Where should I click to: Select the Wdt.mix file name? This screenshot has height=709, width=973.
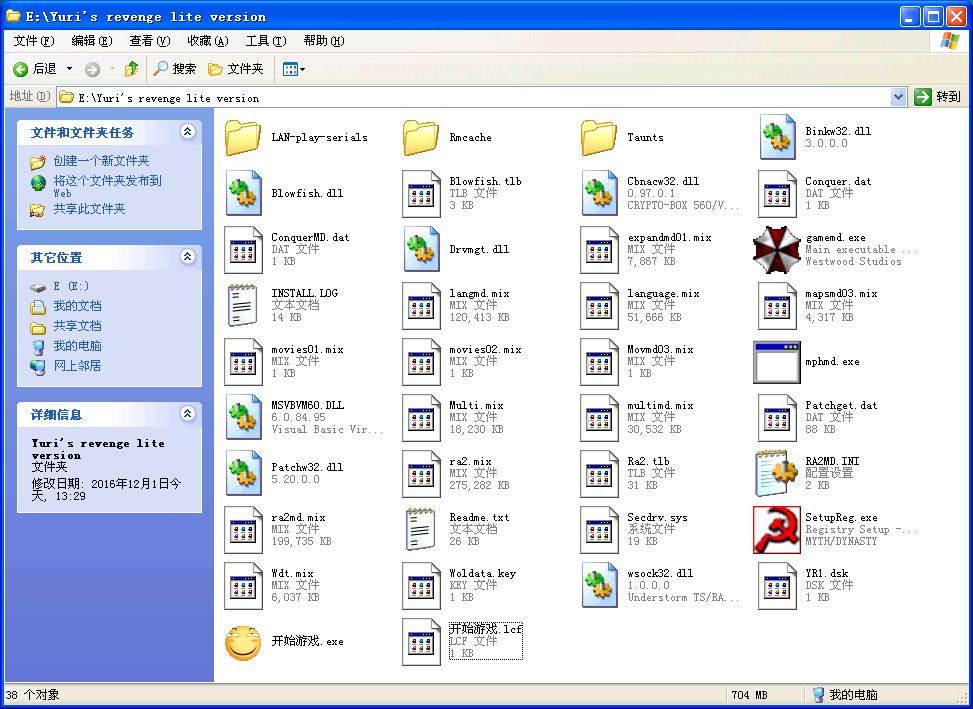[x=292, y=573]
